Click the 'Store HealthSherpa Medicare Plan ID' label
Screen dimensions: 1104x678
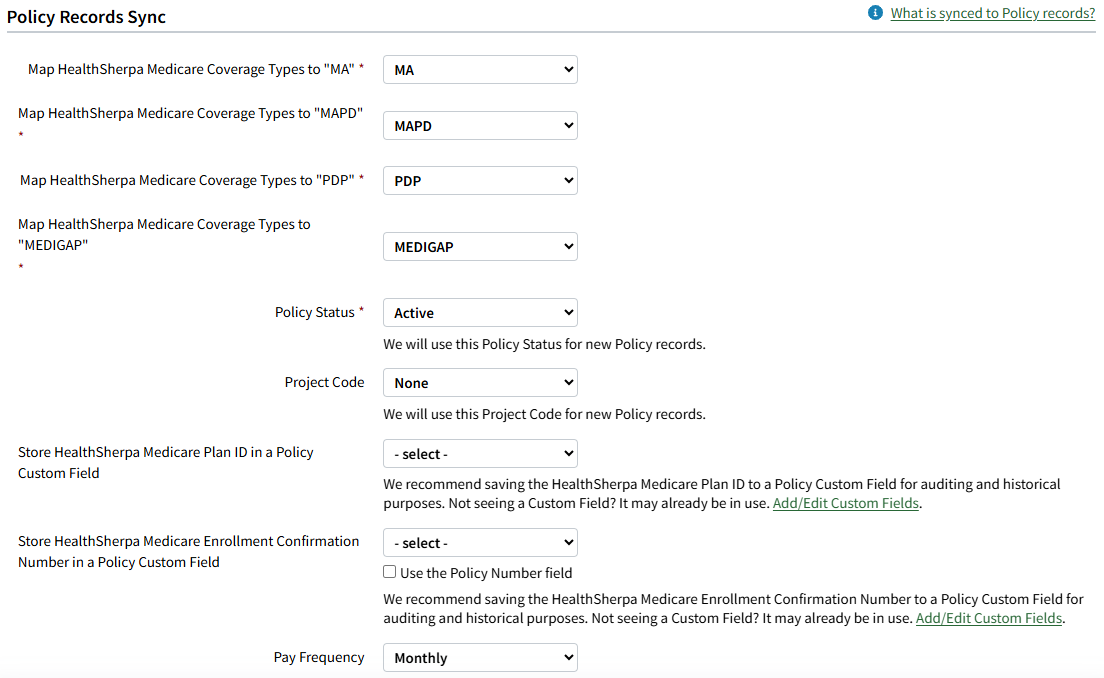pos(165,463)
